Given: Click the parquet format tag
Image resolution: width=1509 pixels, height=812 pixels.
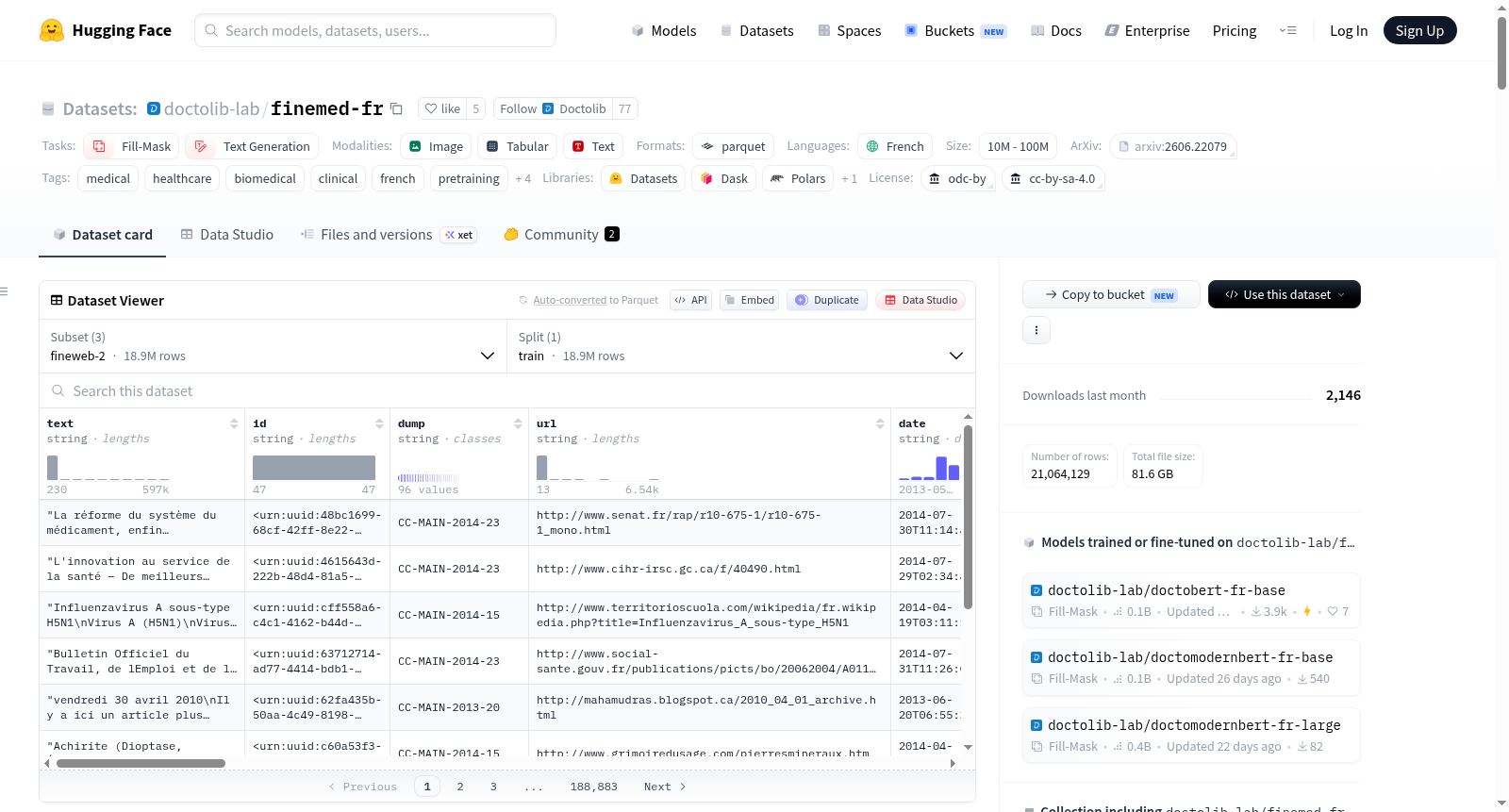Looking at the screenshot, I should coord(734,146).
